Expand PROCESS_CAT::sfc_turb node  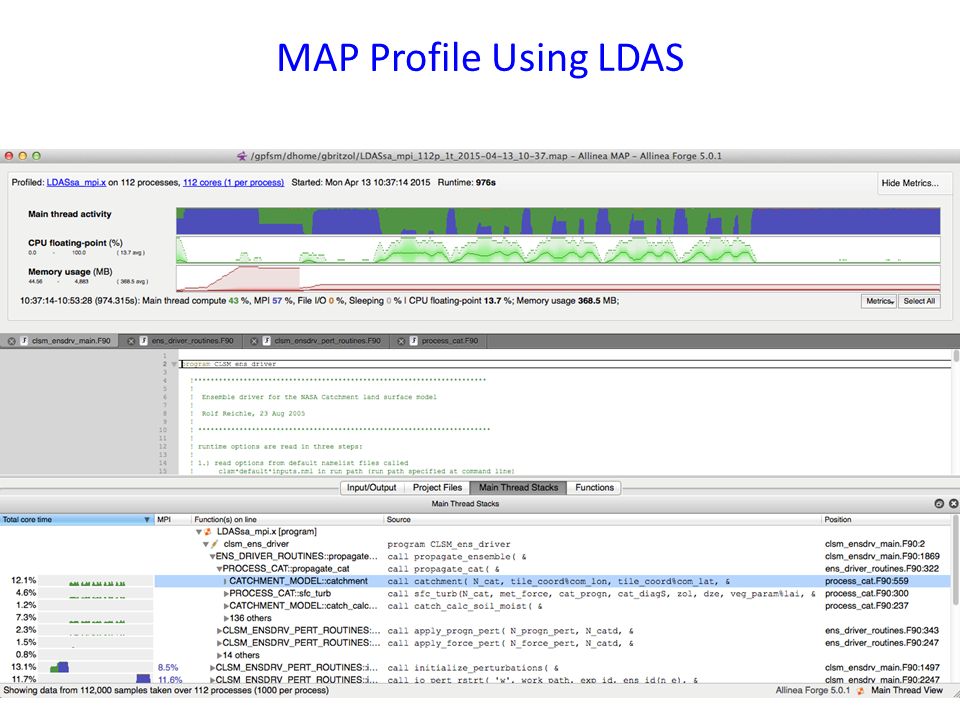(x=226, y=594)
